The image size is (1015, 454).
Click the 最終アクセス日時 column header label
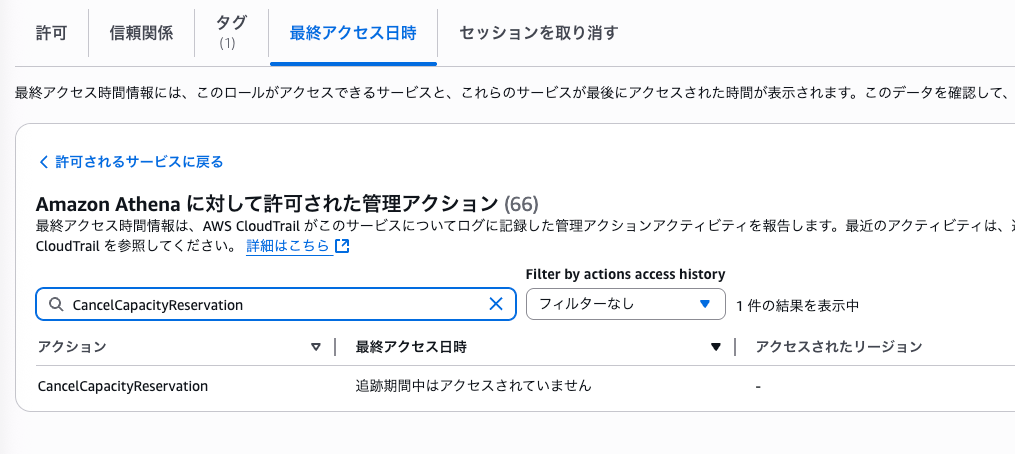tap(411, 347)
